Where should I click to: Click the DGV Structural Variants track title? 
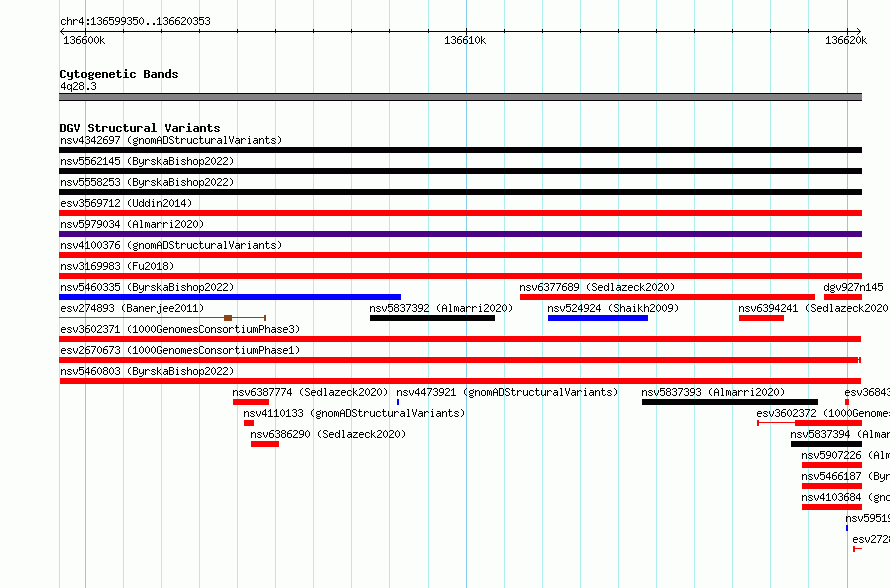tap(140, 128)
